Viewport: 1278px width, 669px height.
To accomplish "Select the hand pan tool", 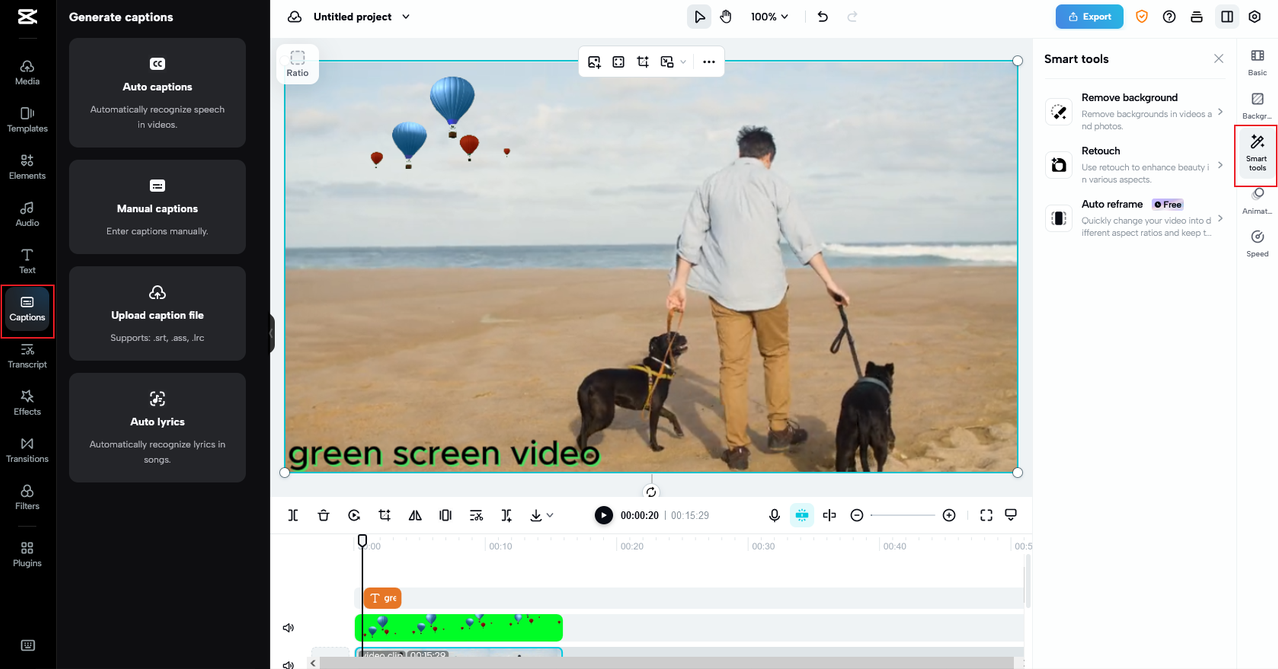I will coord(726,17).
